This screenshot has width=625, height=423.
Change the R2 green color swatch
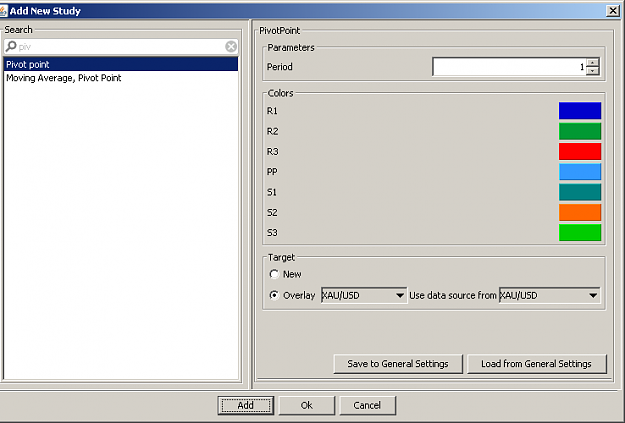(580, 131)
